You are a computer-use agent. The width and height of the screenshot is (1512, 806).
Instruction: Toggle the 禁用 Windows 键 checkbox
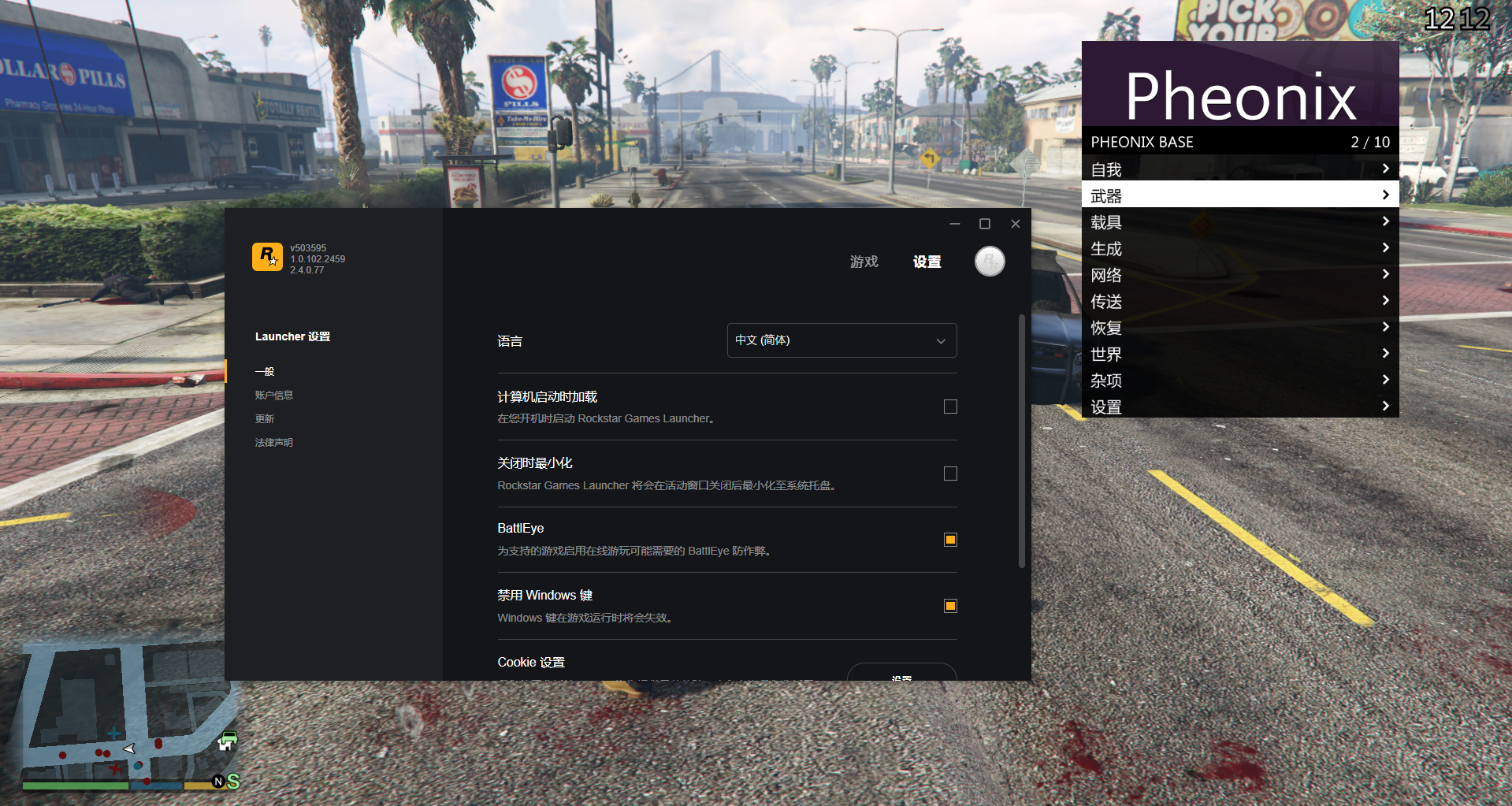[950, 606]
